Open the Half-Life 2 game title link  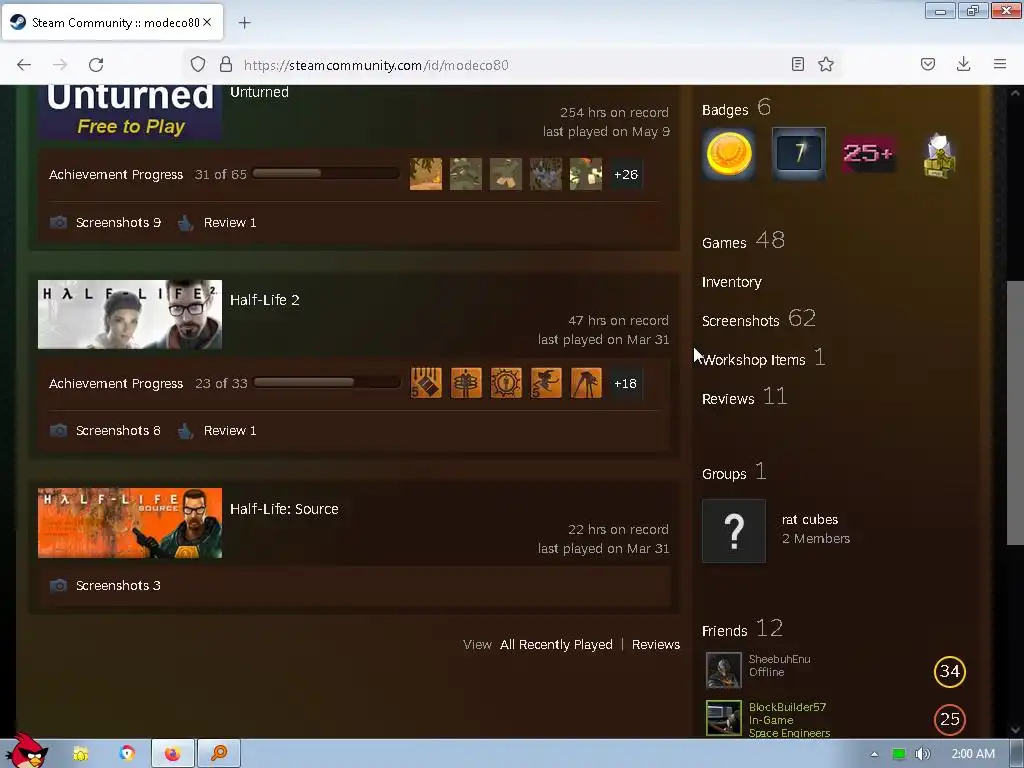(264, 300)
